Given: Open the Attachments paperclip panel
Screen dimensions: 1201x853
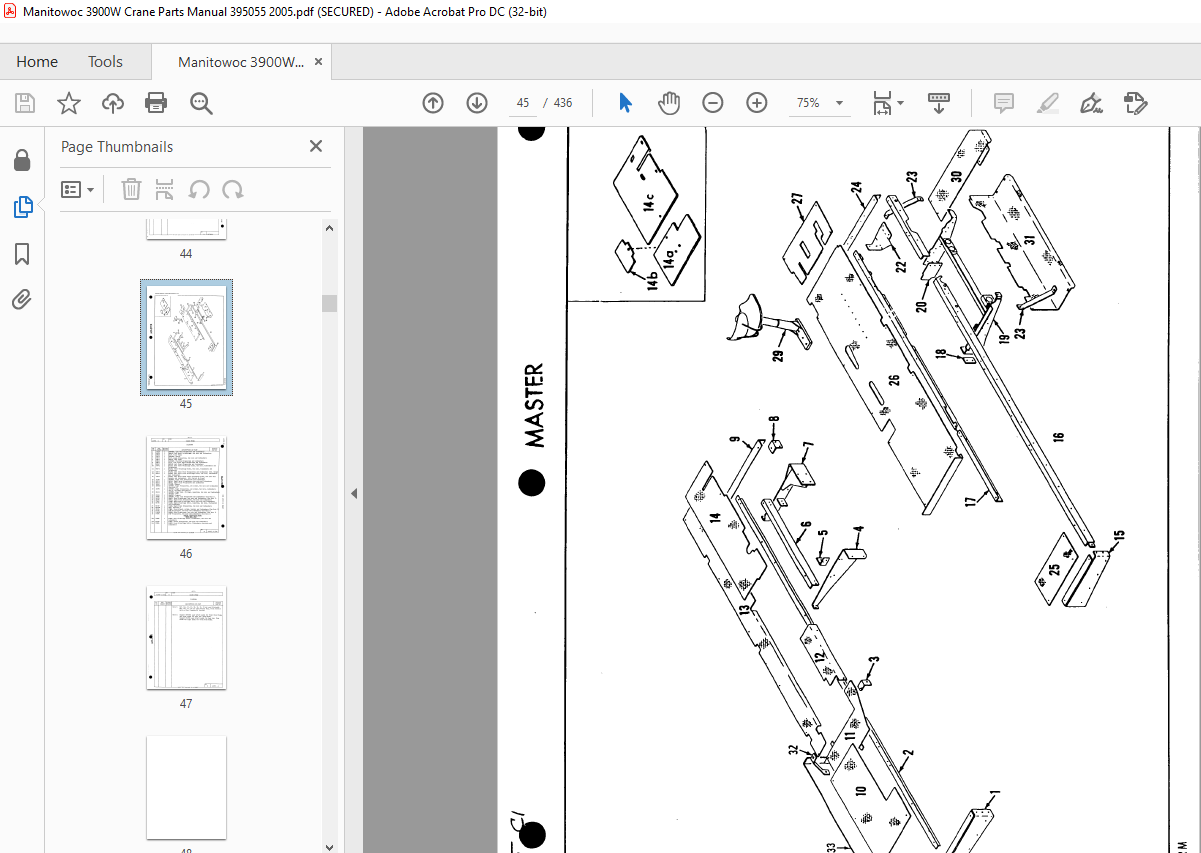Looking at the screenshot, I should tap(22, 299).
